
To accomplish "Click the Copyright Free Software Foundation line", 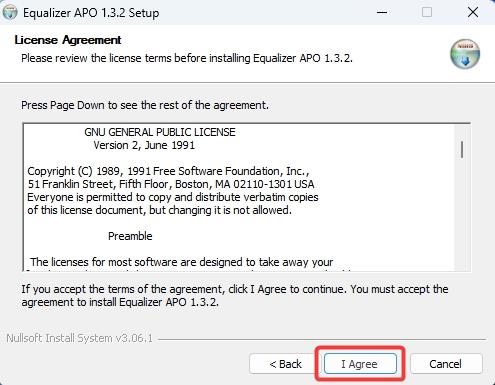I will [x=168, y=171].
